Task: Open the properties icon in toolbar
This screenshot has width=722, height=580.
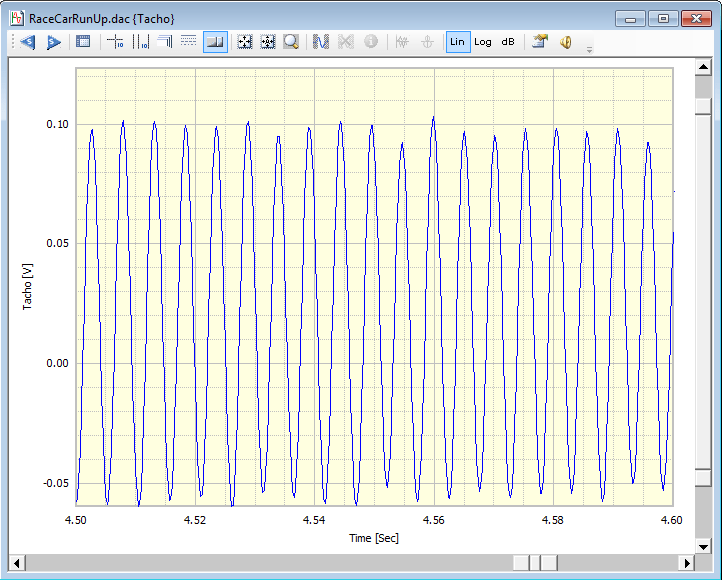Action: point(540,42)
